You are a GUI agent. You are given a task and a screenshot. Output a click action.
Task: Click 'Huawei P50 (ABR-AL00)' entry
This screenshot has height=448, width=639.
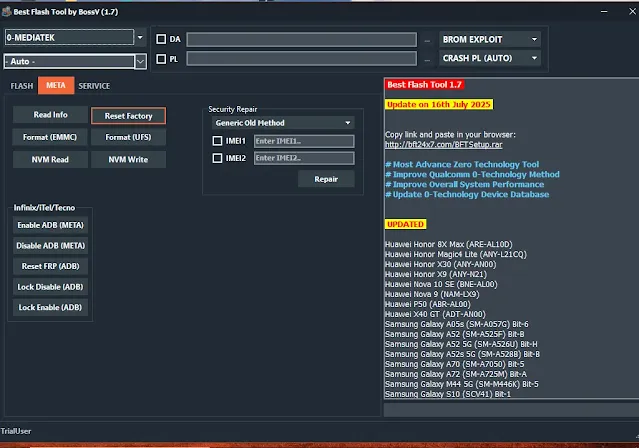tap(428, 305)
